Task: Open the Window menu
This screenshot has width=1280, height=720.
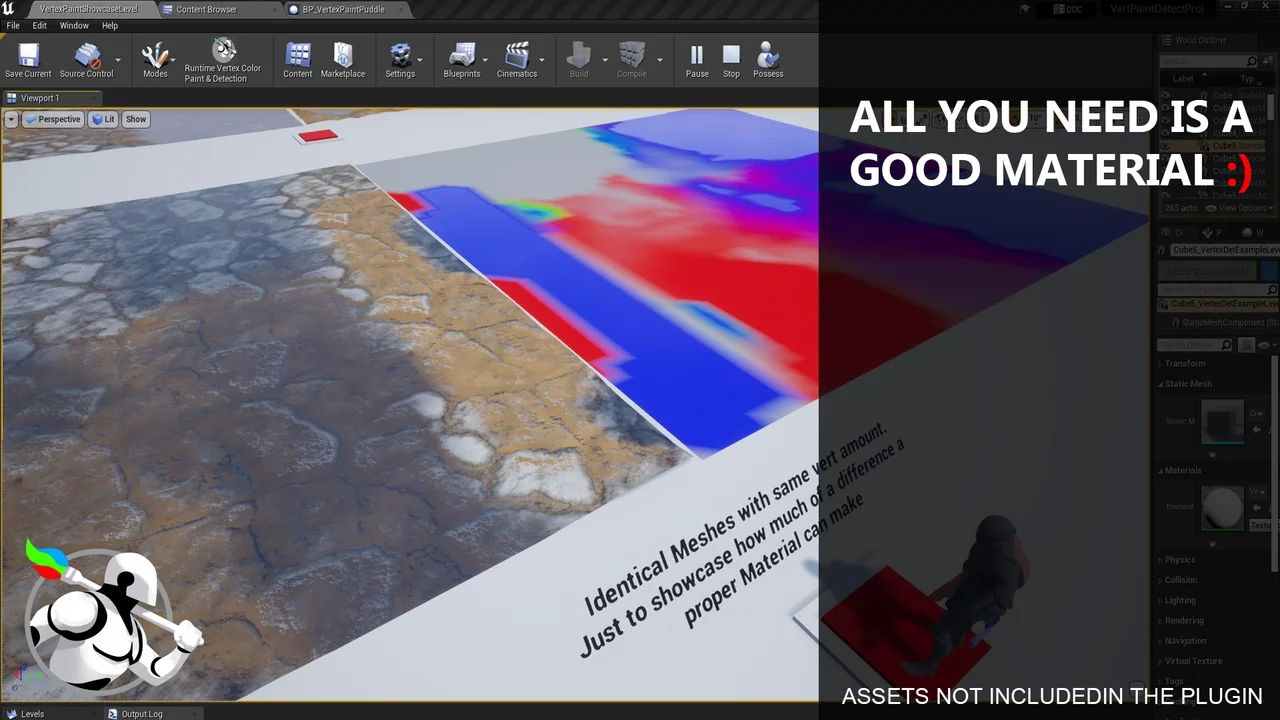Action: pos(74,25)
